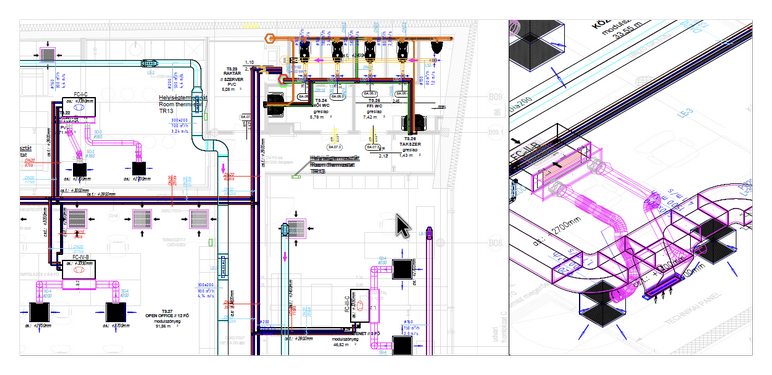Click the struck-through Room thermostat TR13 label
The image size is (772, 375).
click(x=334, y=165)
